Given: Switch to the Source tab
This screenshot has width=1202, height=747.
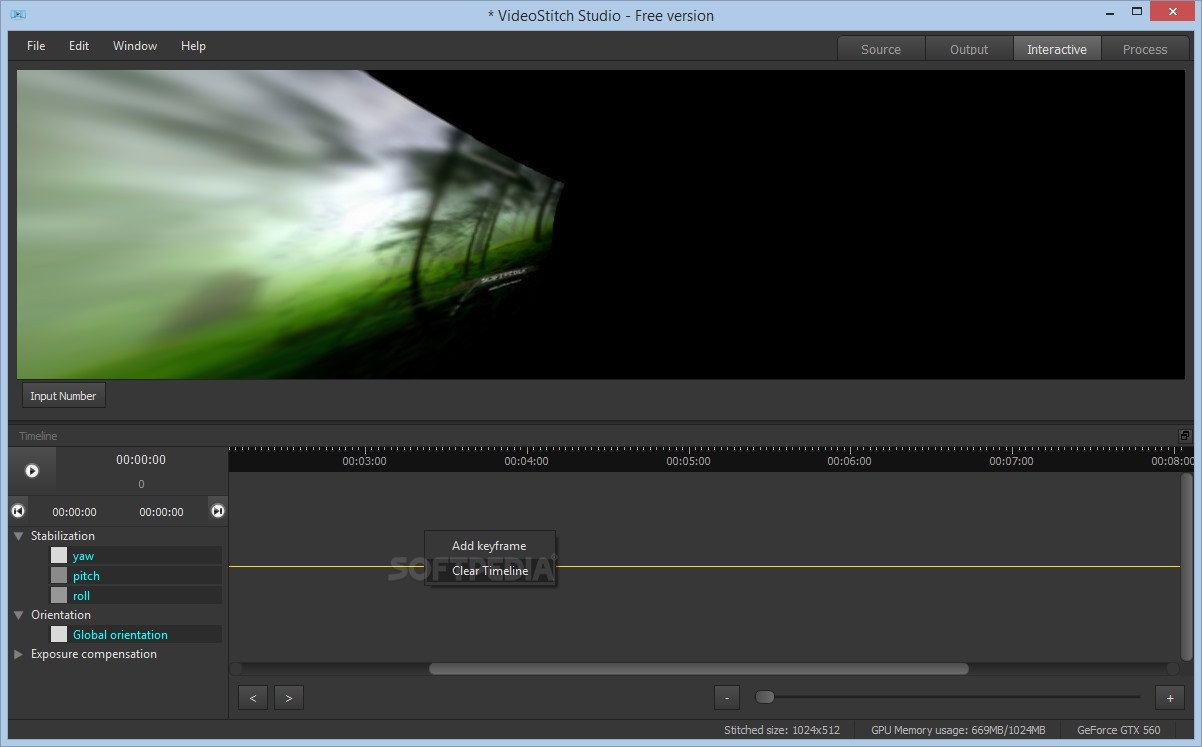Looking at the screenshot, I should (881, 49).
